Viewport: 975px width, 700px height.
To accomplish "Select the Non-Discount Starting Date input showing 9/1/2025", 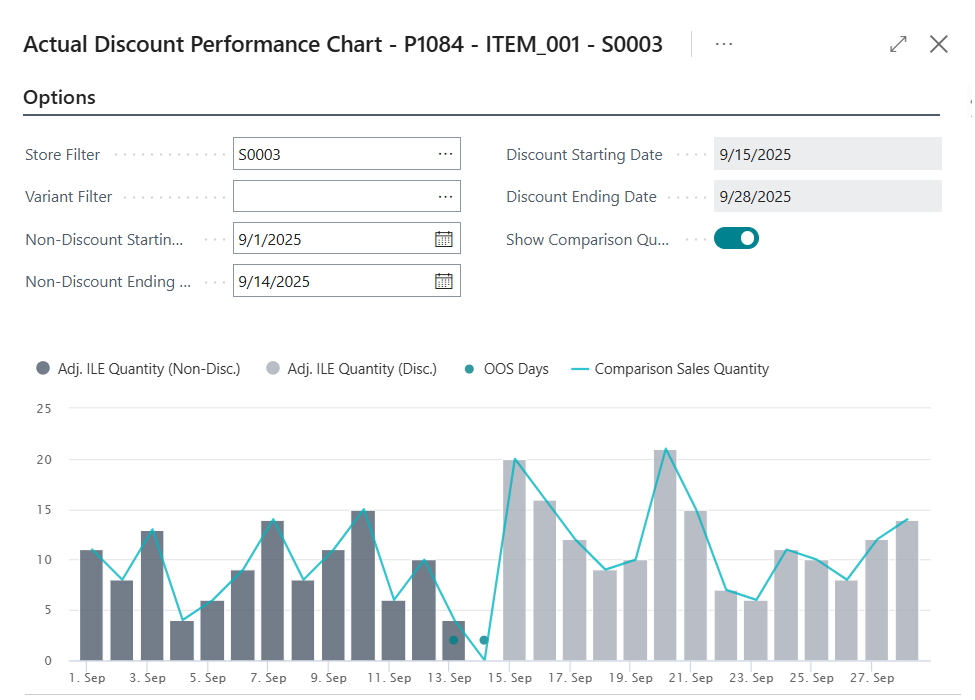I will [x=330, y=239].
